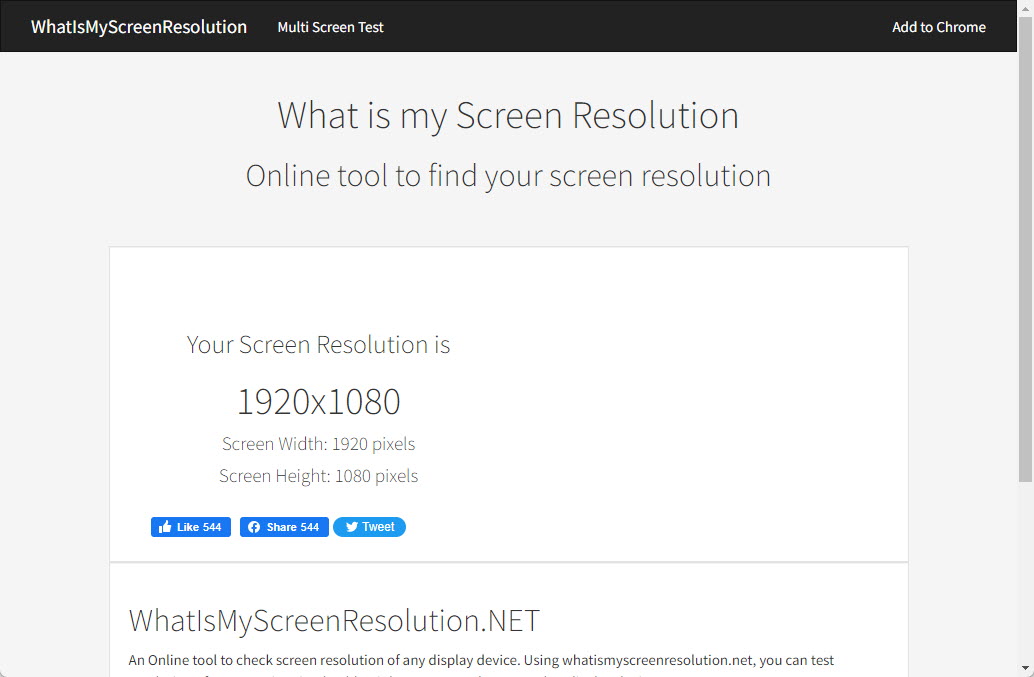Click the scrollbar down arrow

click(1025, 668)
